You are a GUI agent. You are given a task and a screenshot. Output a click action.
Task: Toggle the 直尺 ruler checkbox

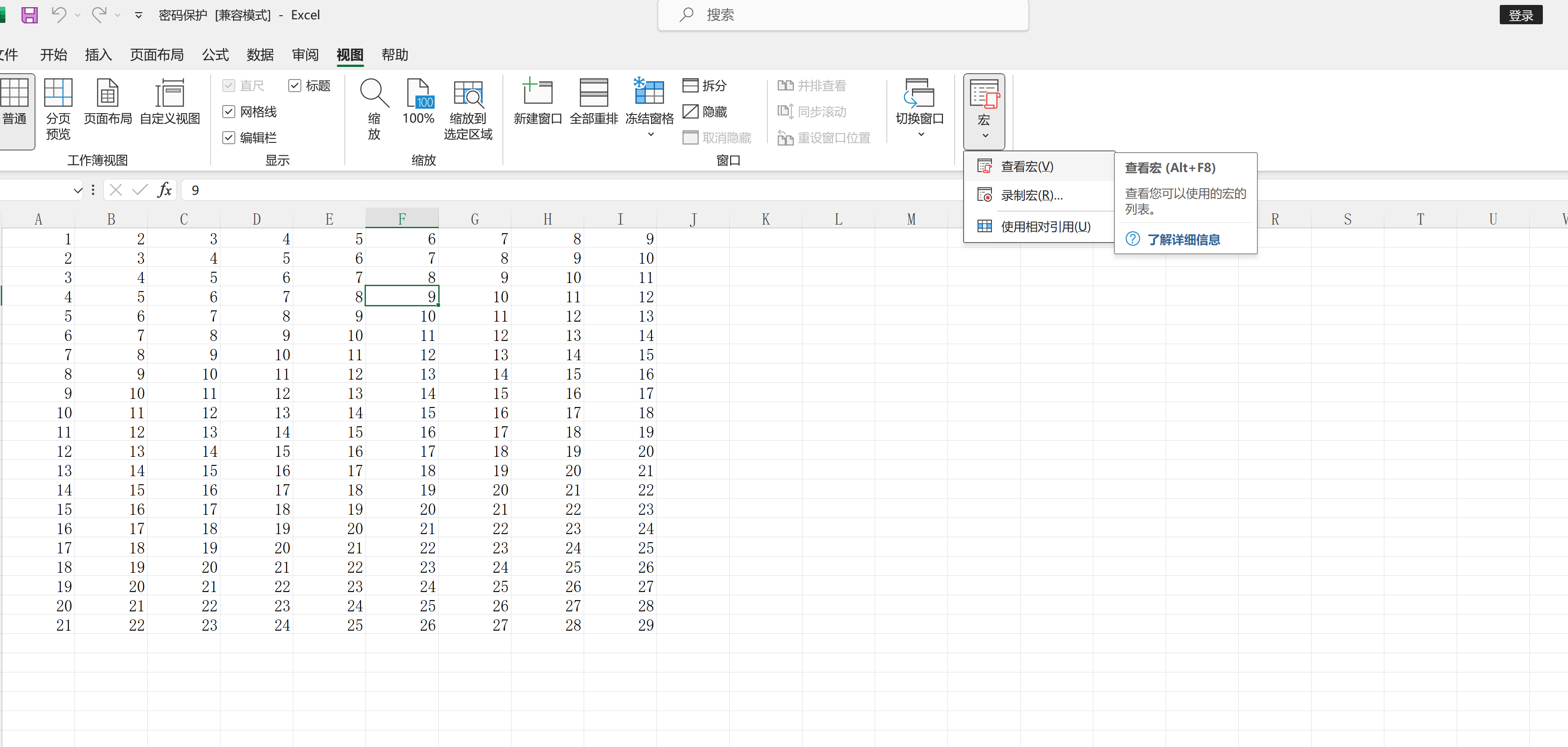click(229, 85)
